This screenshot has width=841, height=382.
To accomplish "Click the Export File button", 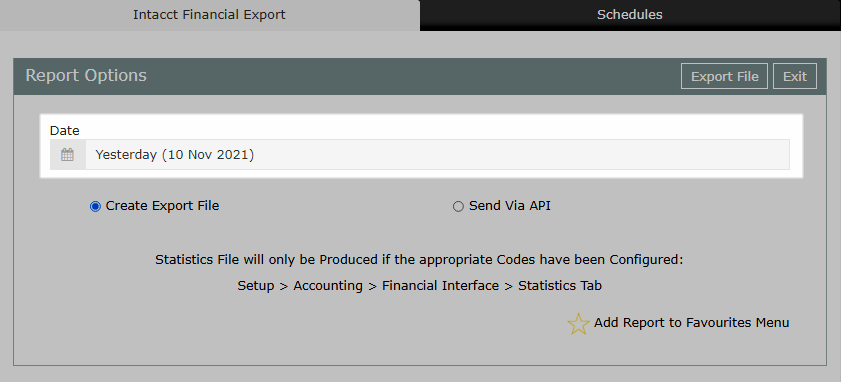I will coord(725,76).
